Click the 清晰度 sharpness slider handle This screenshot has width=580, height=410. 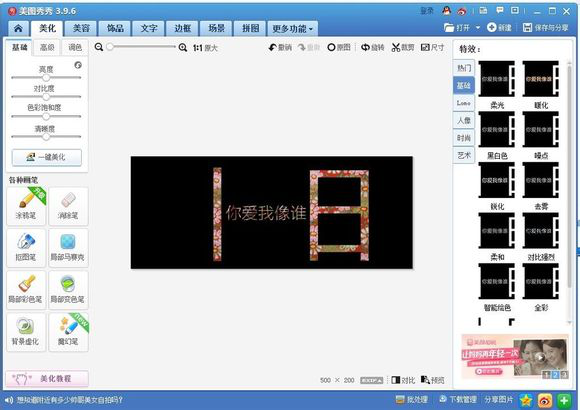(46, 136)
